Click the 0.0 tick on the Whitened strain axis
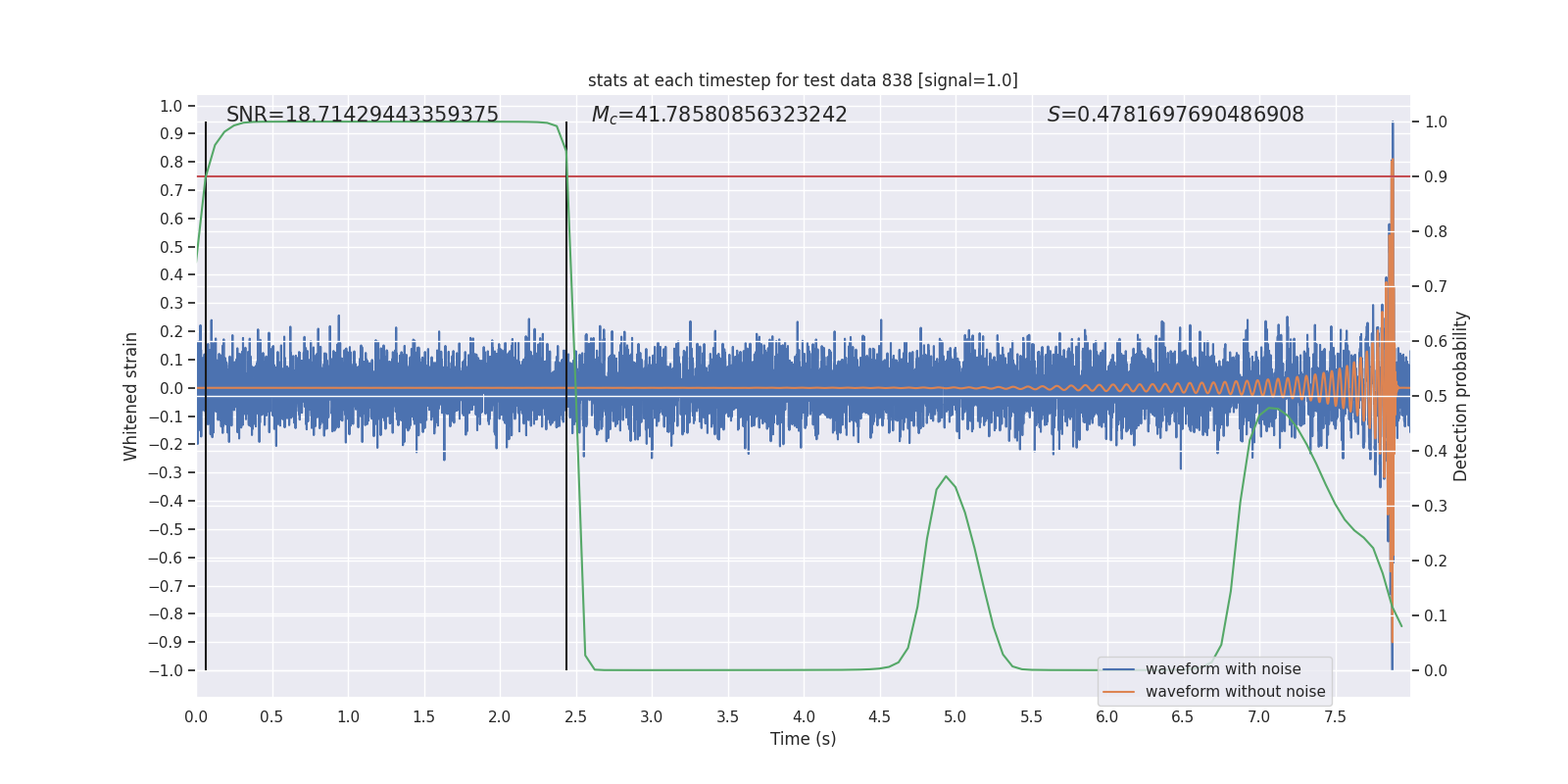This screenshot has height=784, width=1568. pos(171,388)
